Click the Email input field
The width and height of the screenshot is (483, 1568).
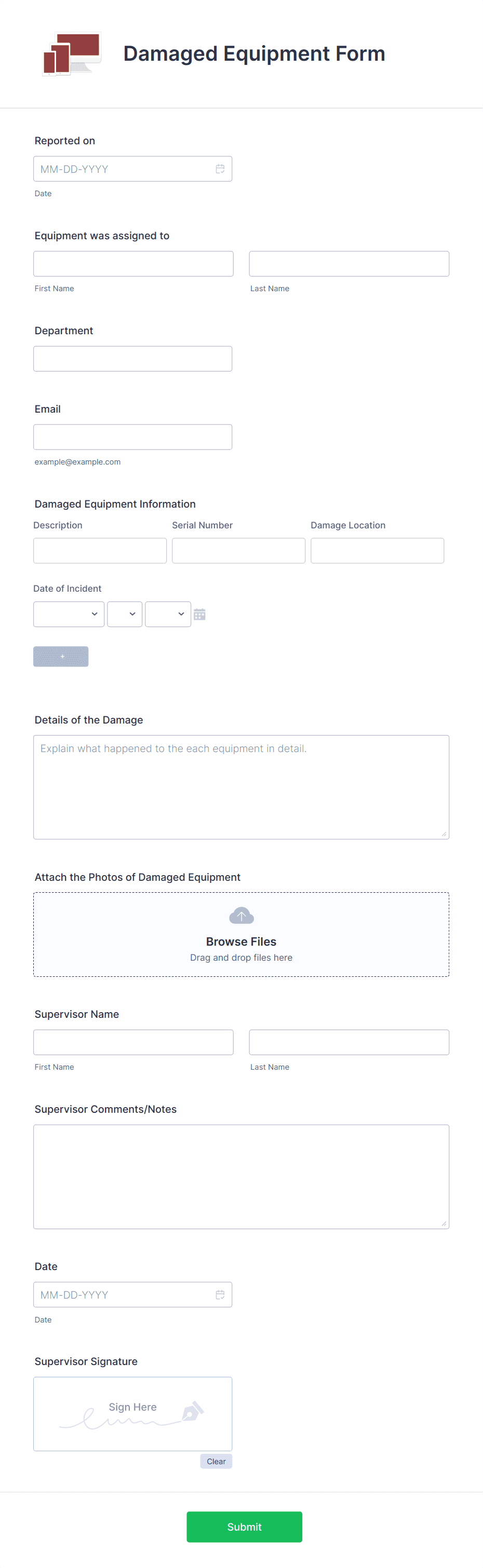point(133,437)
